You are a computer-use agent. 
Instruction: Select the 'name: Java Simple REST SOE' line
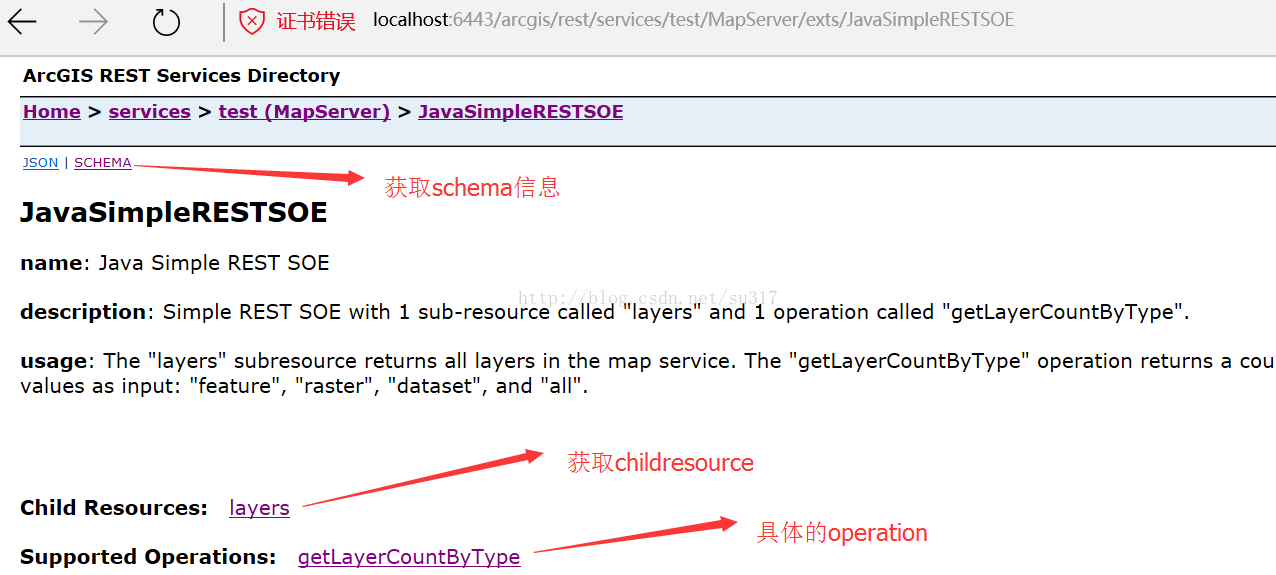click(x=175, y=263)
